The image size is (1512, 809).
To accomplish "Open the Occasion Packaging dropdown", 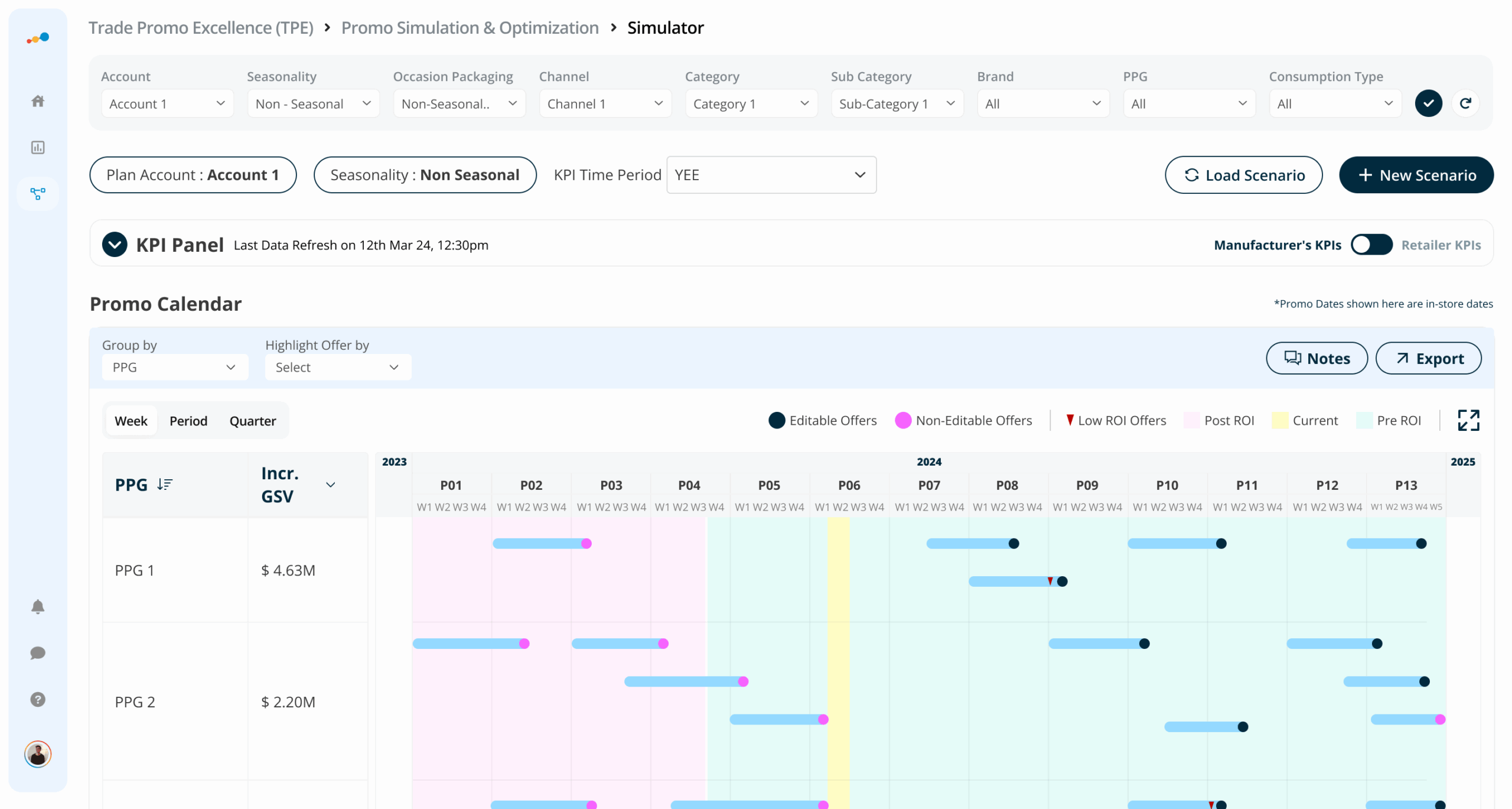I will pos(459,103).
